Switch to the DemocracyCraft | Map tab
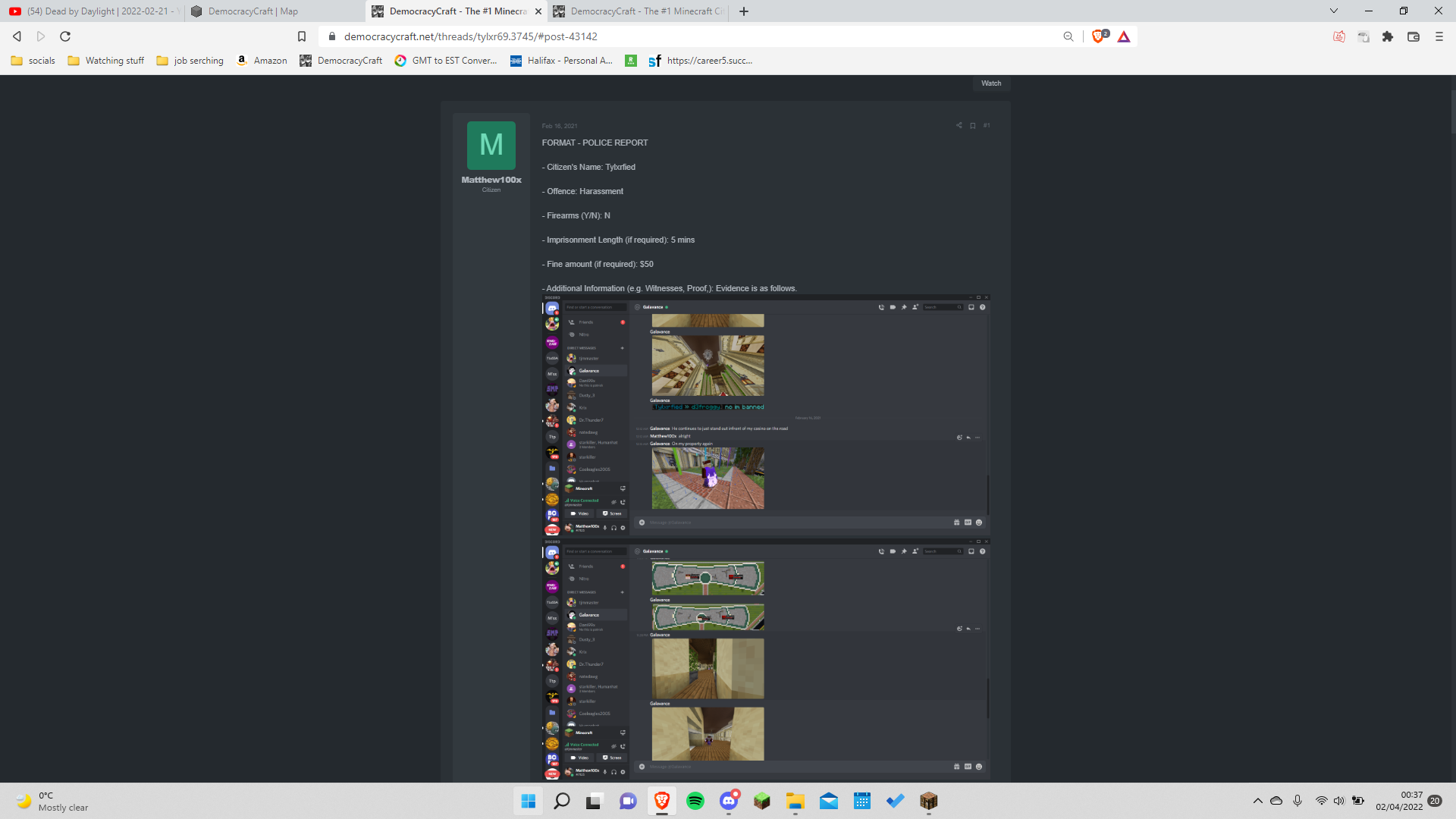The height and width of the screenshot is (819, 1456). (275, 11)
